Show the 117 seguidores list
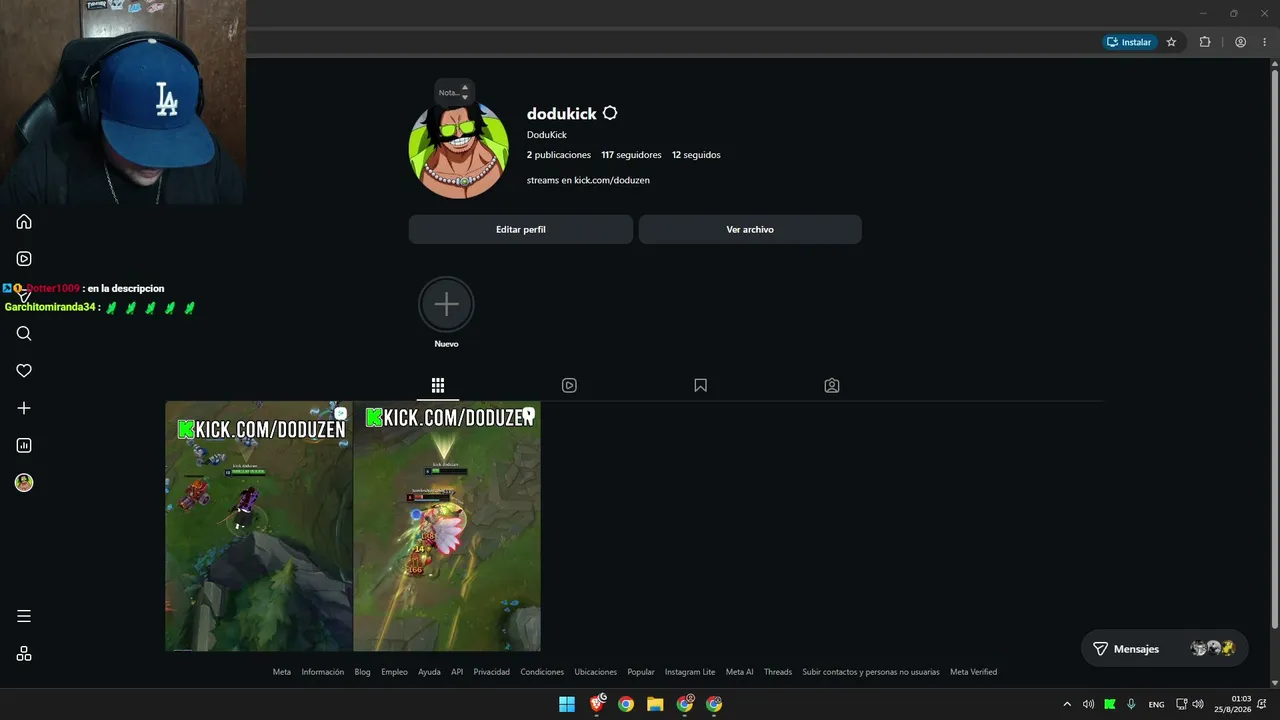1280x720 pixels. tap(631, 155)
